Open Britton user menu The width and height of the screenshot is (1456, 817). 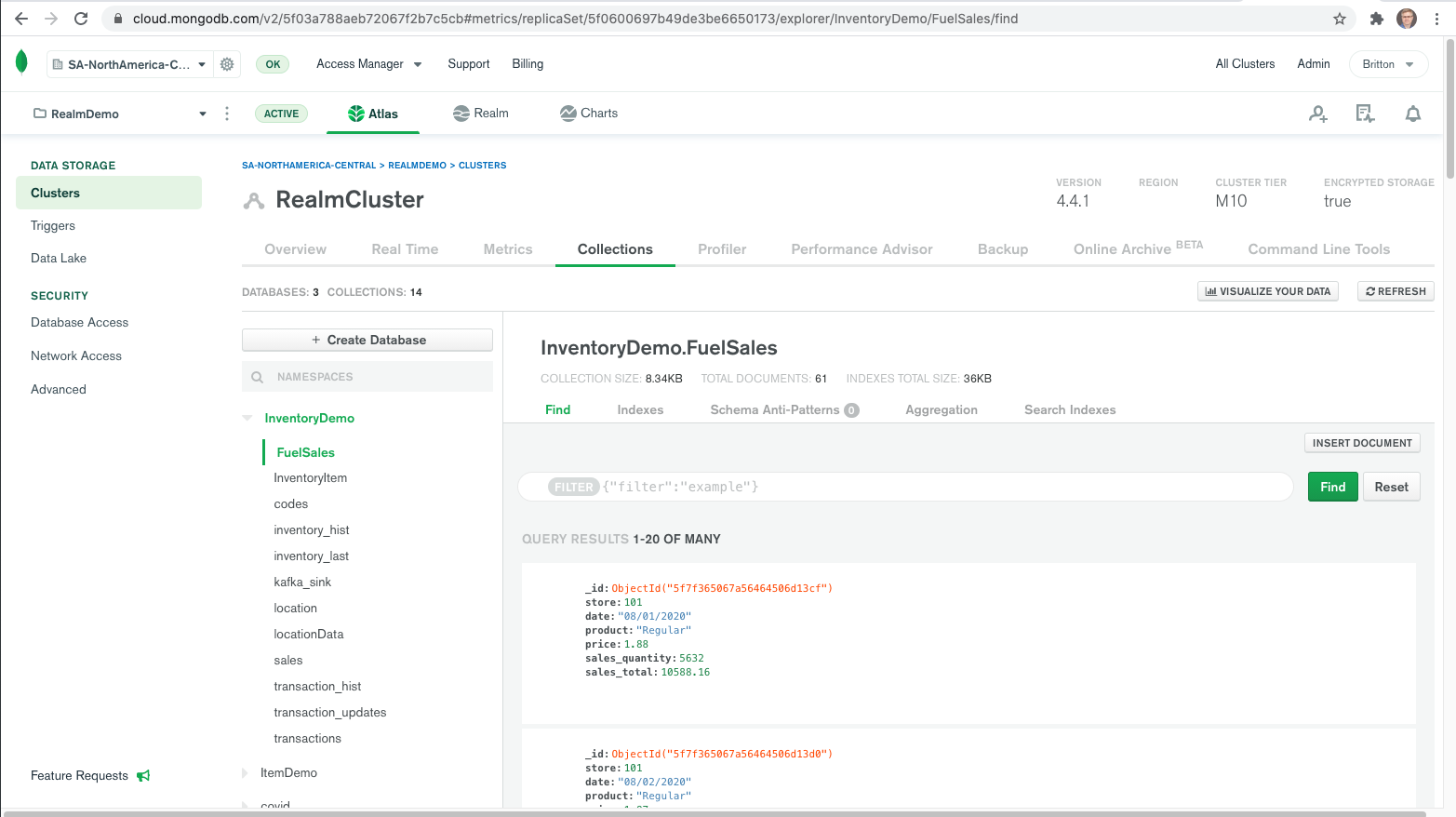coord(1388,64)
